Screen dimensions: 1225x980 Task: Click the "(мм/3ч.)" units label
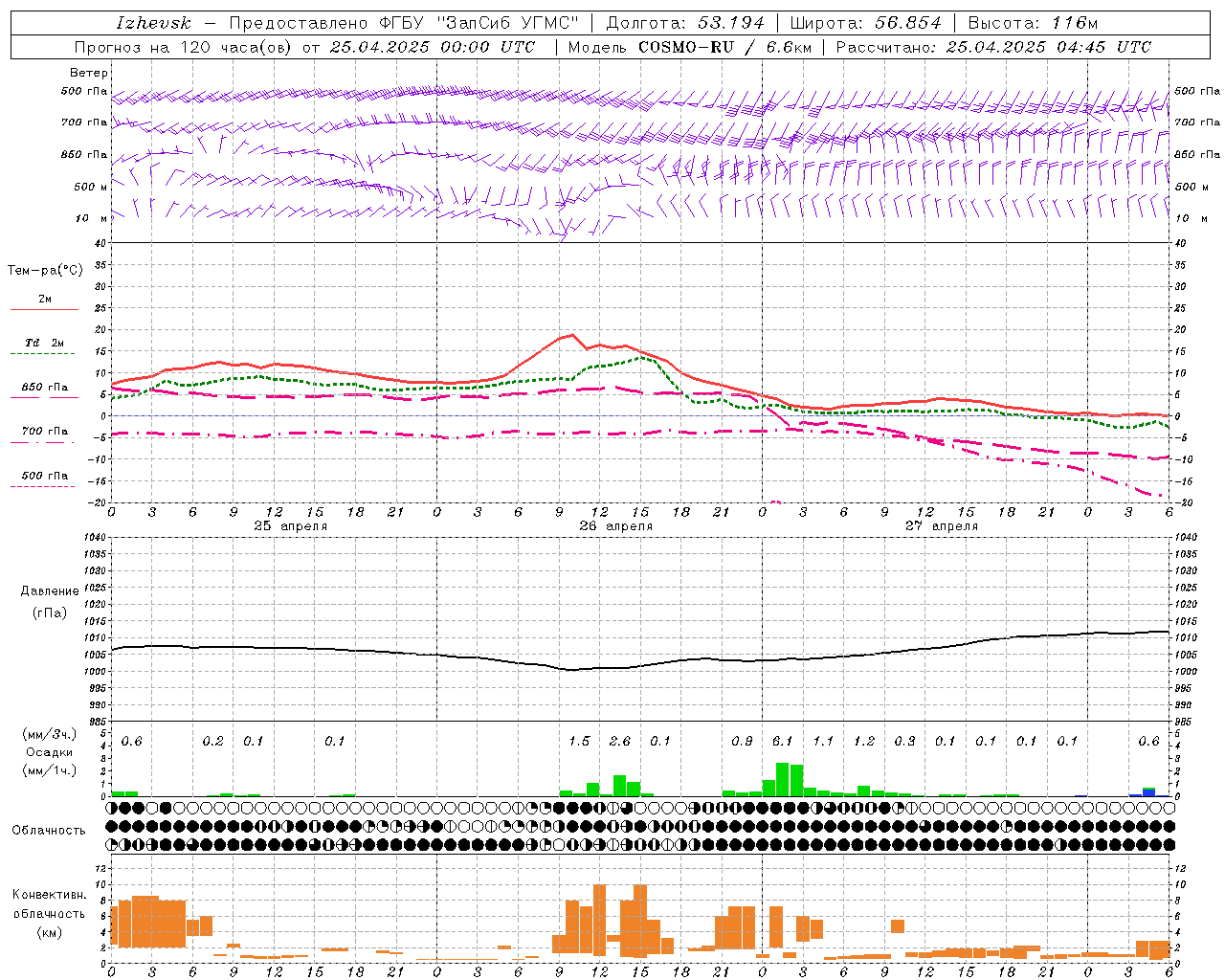49,734
